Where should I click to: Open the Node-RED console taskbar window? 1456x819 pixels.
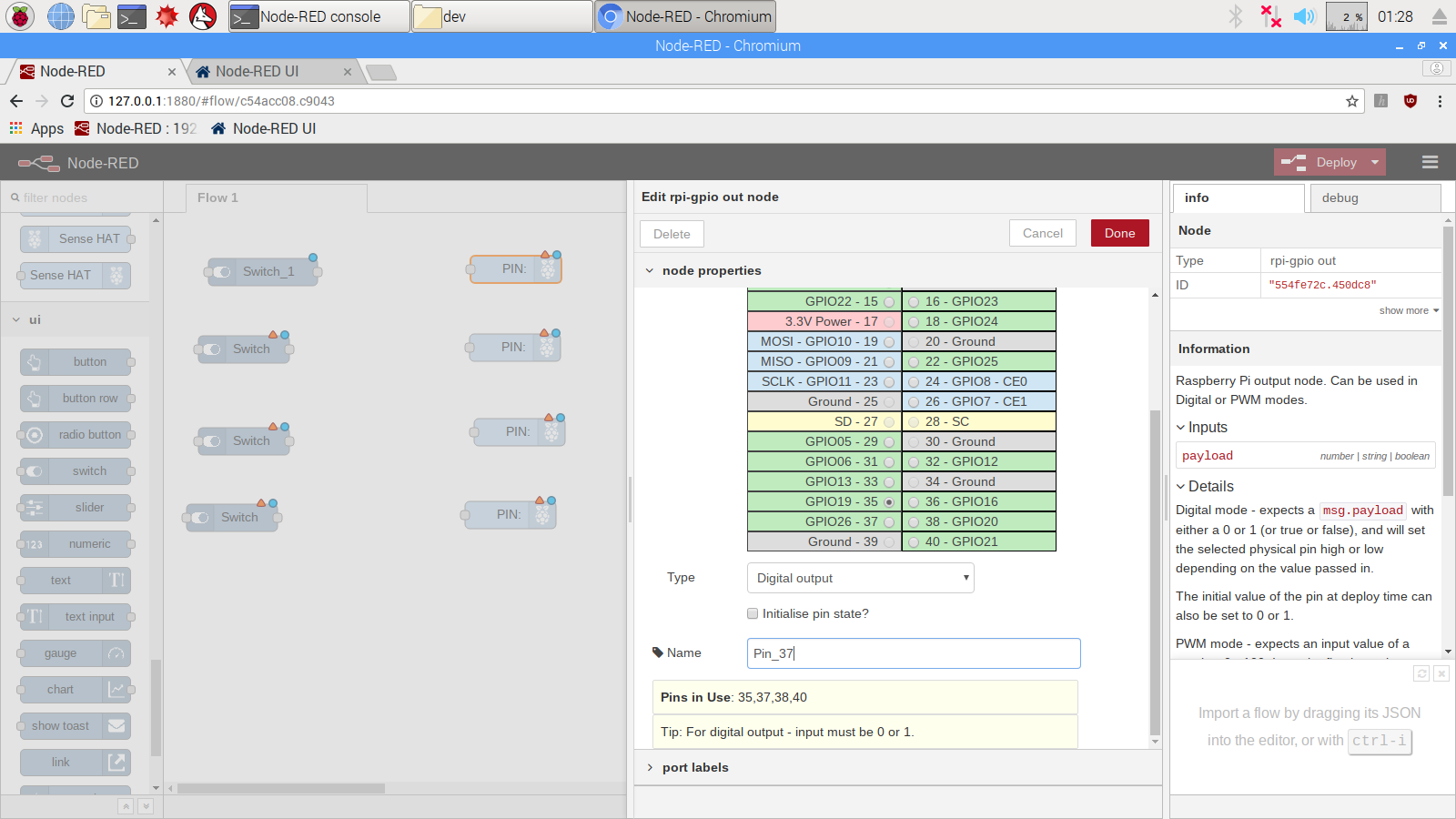coord(318,16)
